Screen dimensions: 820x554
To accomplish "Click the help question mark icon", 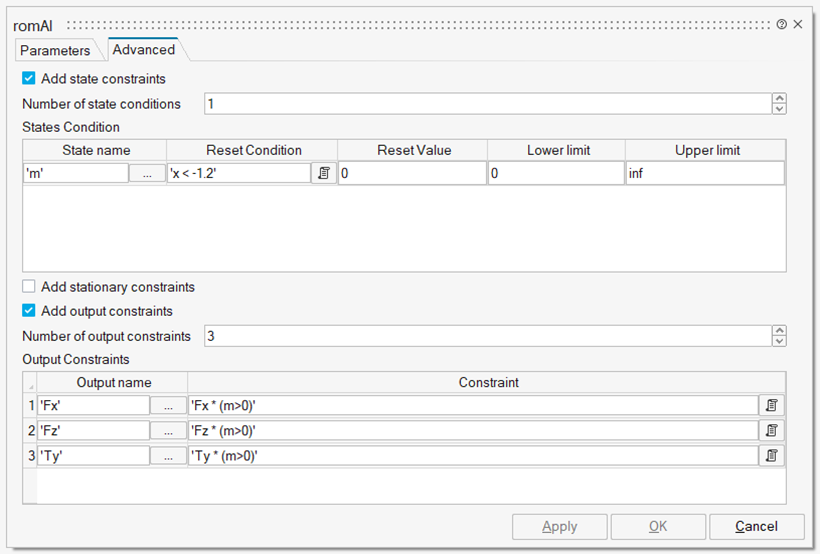I will [x=781, y=24].
